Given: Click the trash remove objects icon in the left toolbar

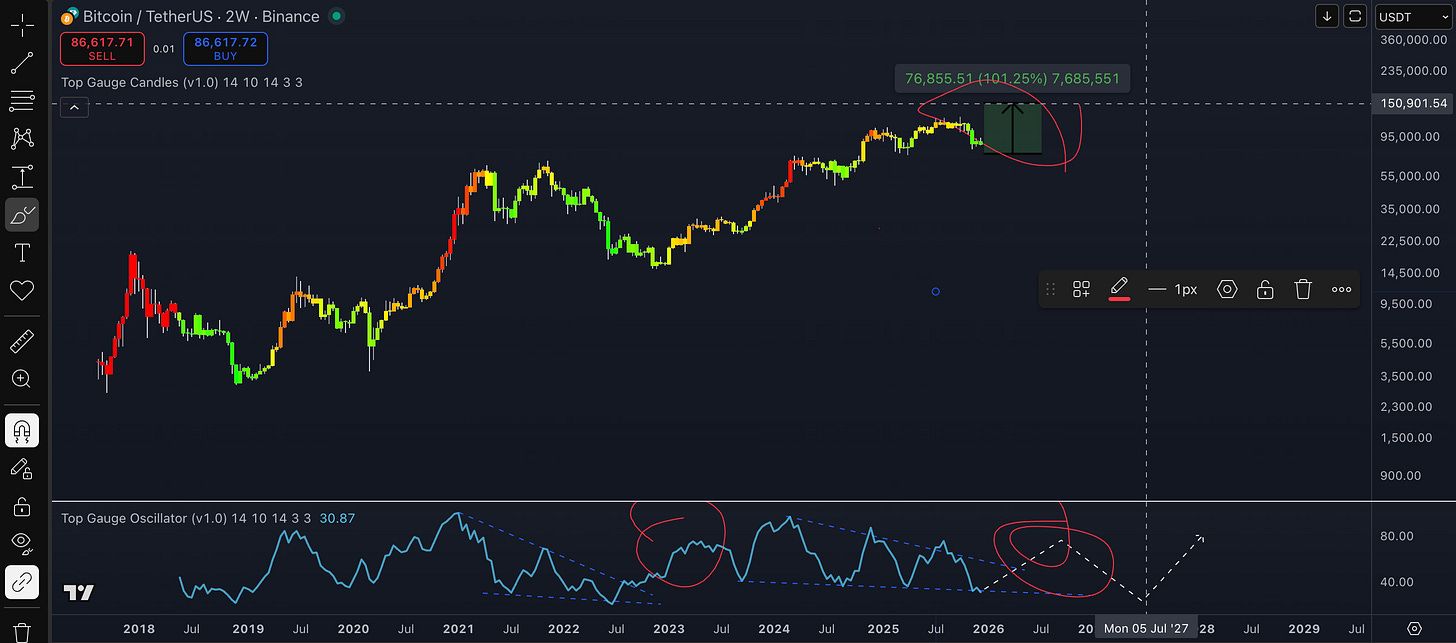Looking at the screenshot, I should tap(22, 632).
